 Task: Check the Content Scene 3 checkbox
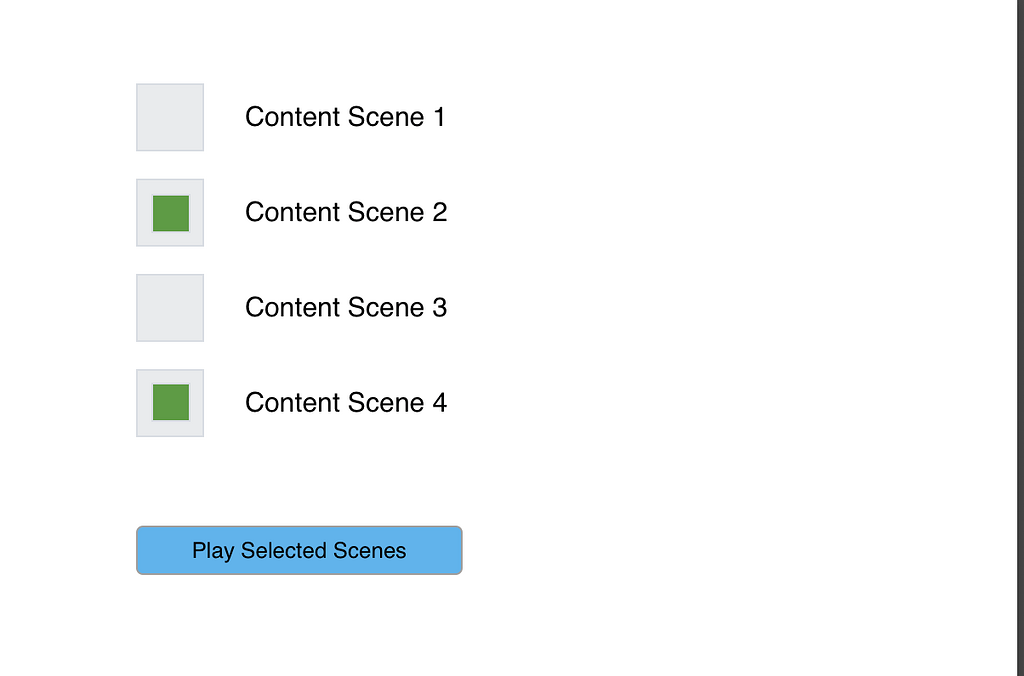[x=169, y=307]
